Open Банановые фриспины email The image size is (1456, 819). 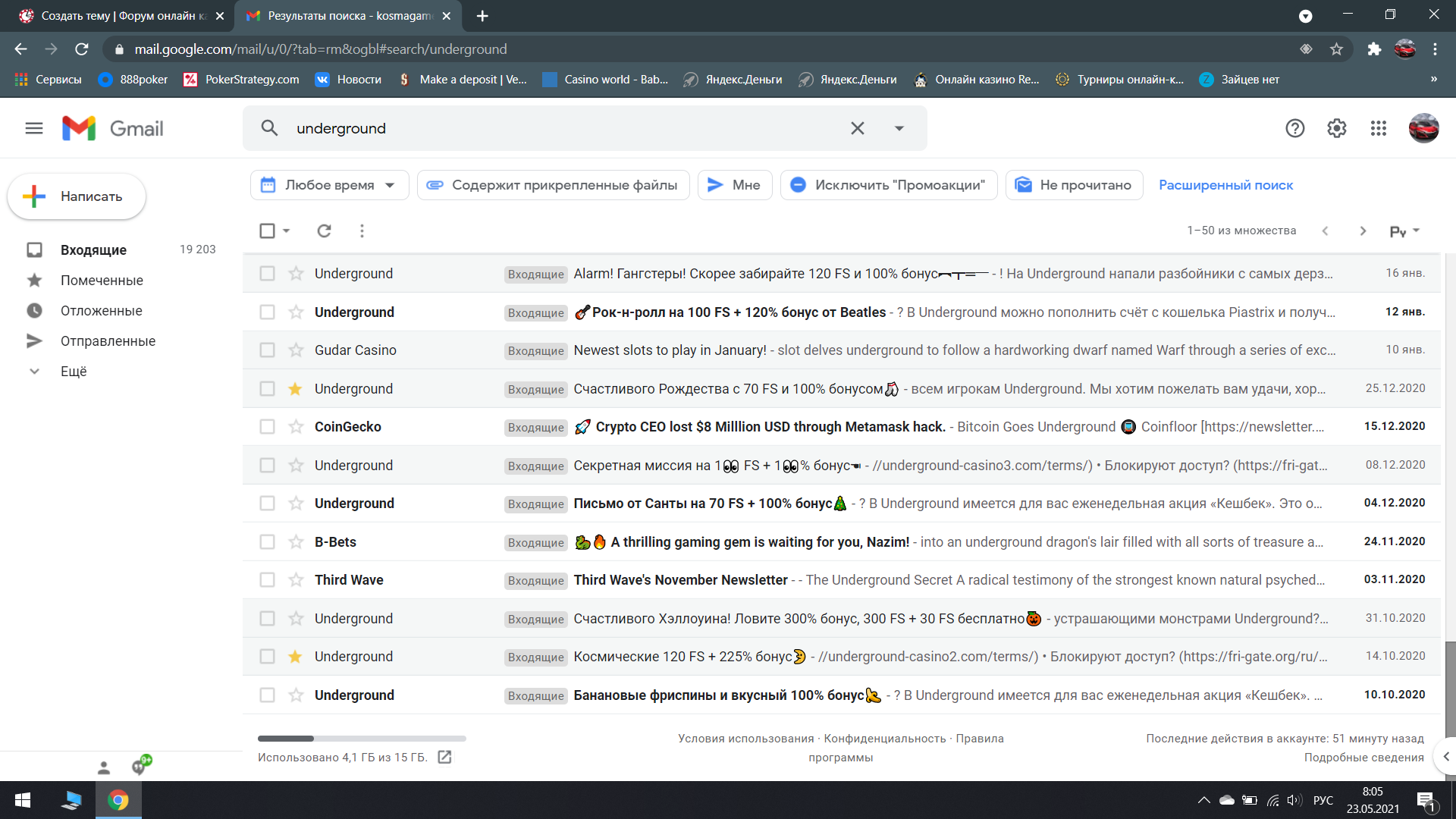[841, 695]
